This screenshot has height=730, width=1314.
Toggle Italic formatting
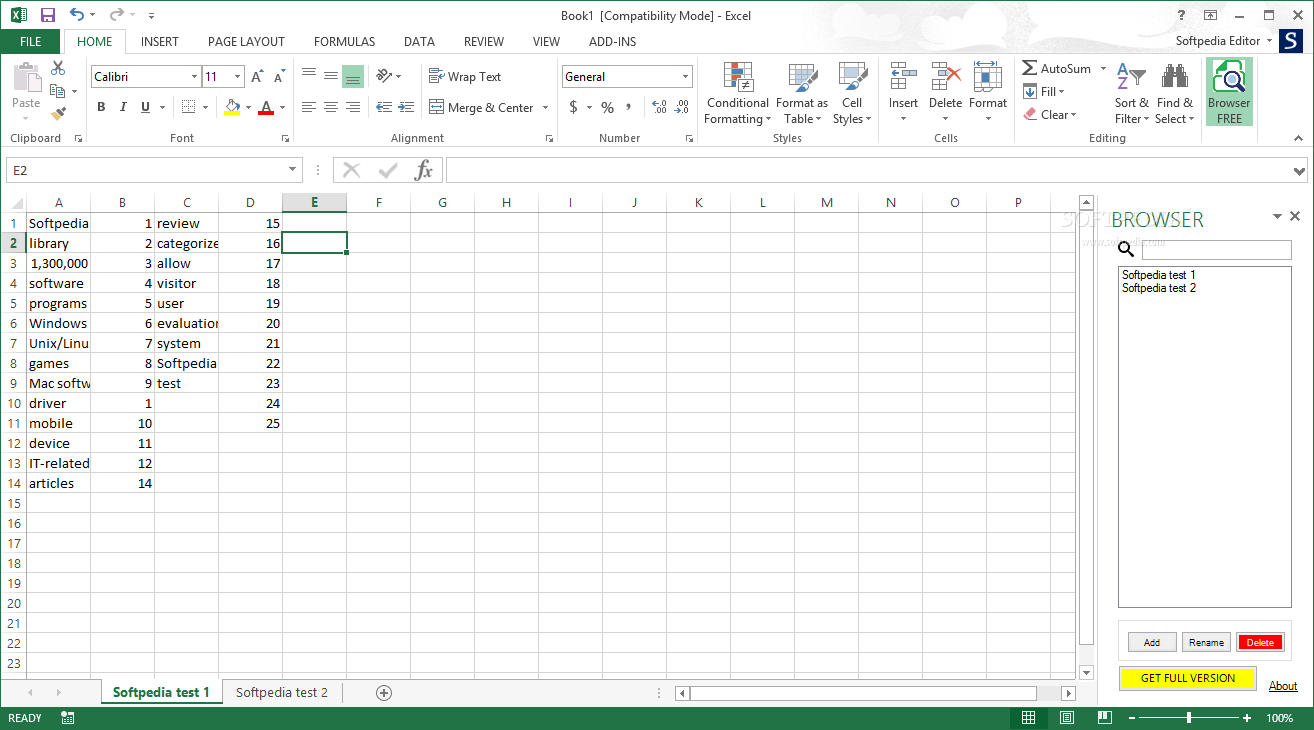click(x=123, y=107)
